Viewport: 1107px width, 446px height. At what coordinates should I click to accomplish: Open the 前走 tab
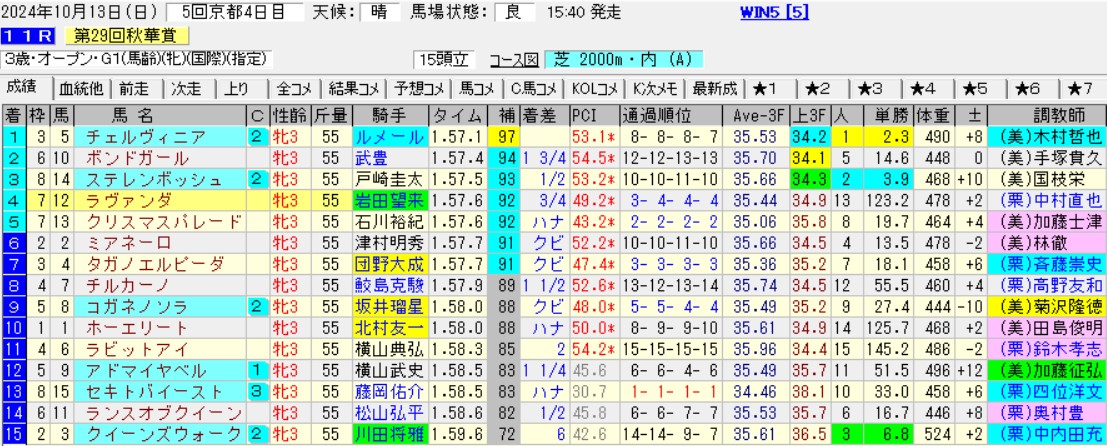click(x=135, y=88)
